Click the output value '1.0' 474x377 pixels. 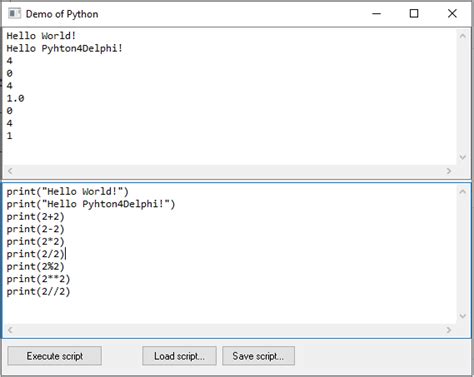[15, 98]
